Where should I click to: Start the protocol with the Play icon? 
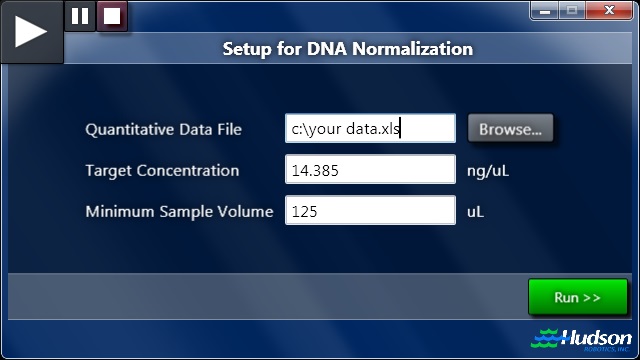(x=31, y=31)
